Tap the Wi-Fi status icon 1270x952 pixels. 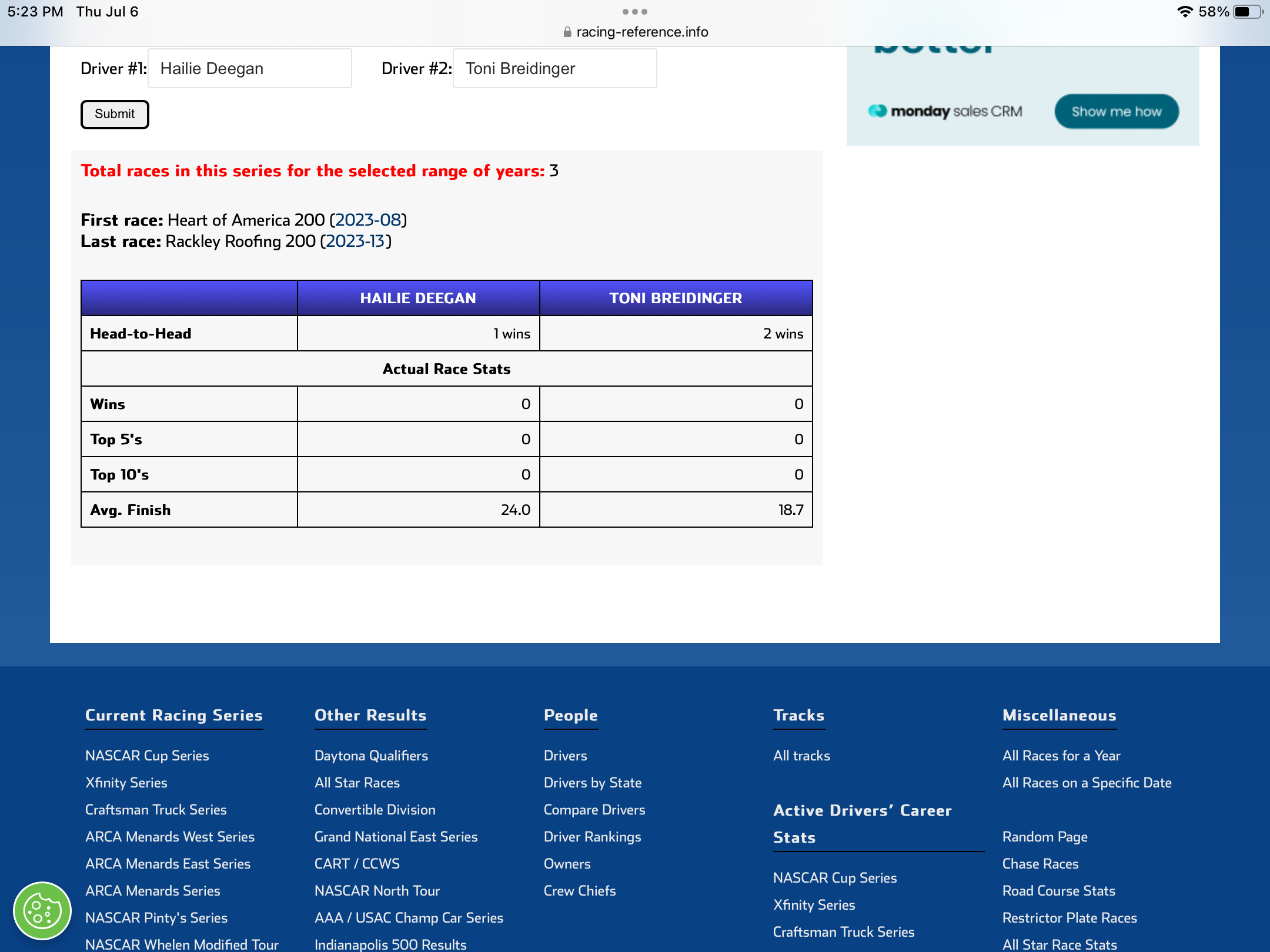point(1184,12)
